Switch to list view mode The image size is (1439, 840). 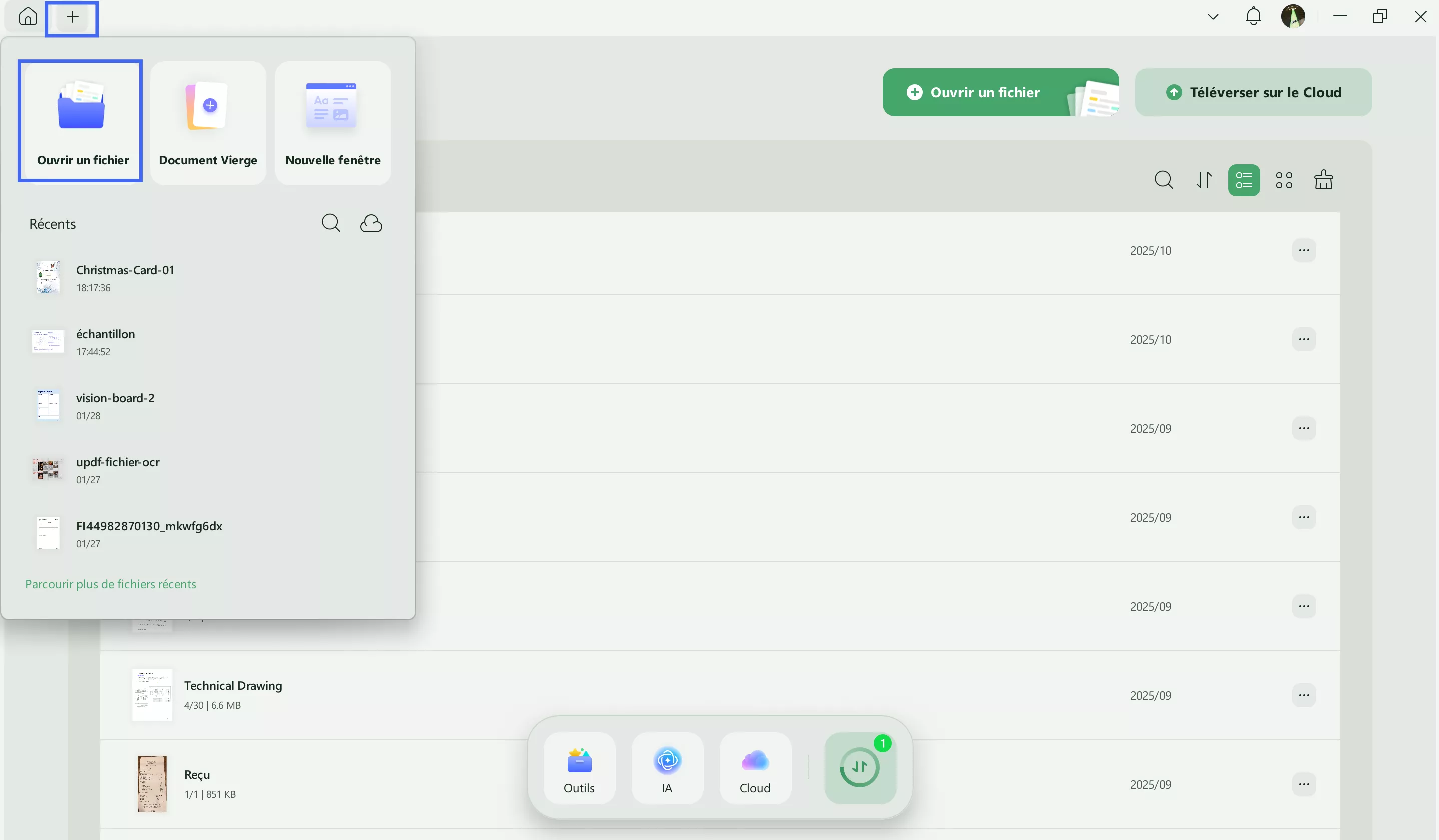1244,180
